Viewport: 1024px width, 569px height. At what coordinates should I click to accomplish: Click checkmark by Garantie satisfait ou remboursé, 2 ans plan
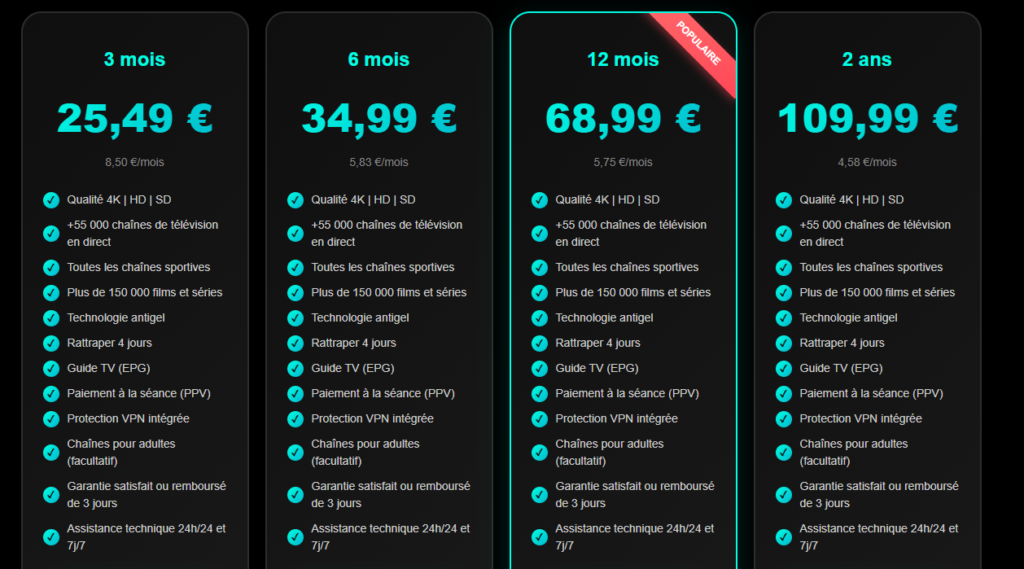click(x=784, y=495)
